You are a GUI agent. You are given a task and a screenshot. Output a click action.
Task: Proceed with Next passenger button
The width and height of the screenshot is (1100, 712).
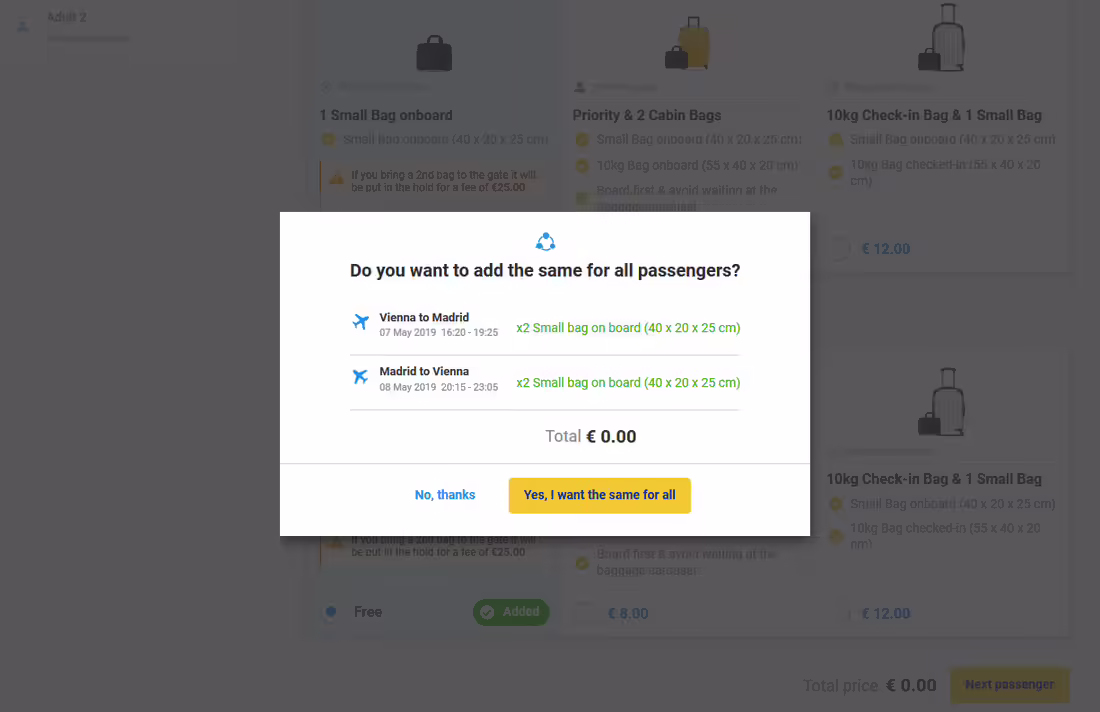1010,685
